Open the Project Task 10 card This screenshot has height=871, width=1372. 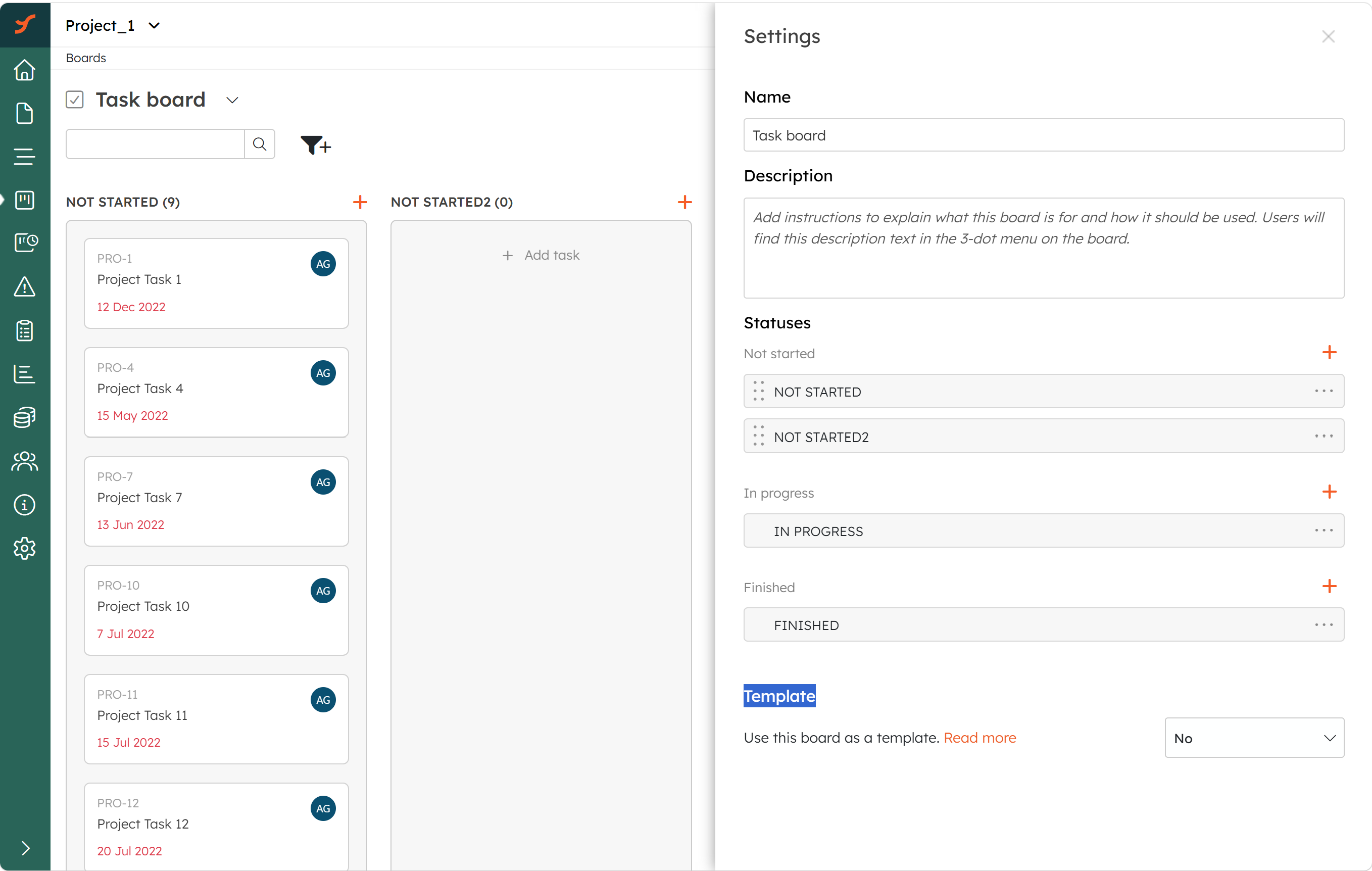217,610
